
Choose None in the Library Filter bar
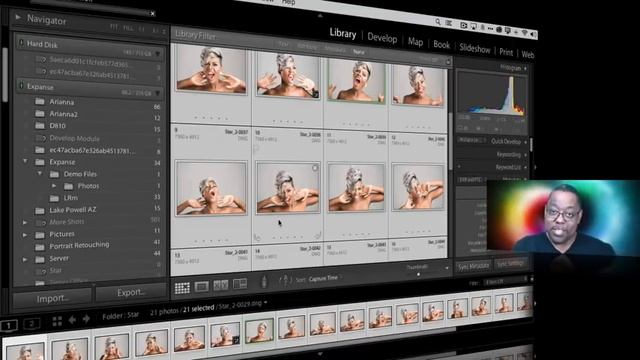point(358,52)
